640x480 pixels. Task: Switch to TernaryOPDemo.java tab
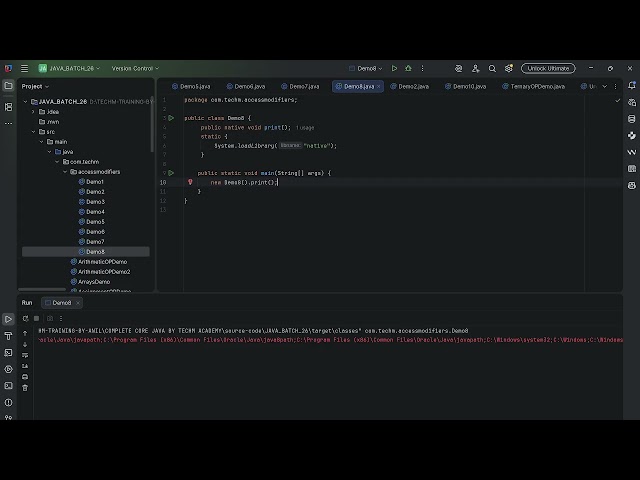click(x=533, y=87)
